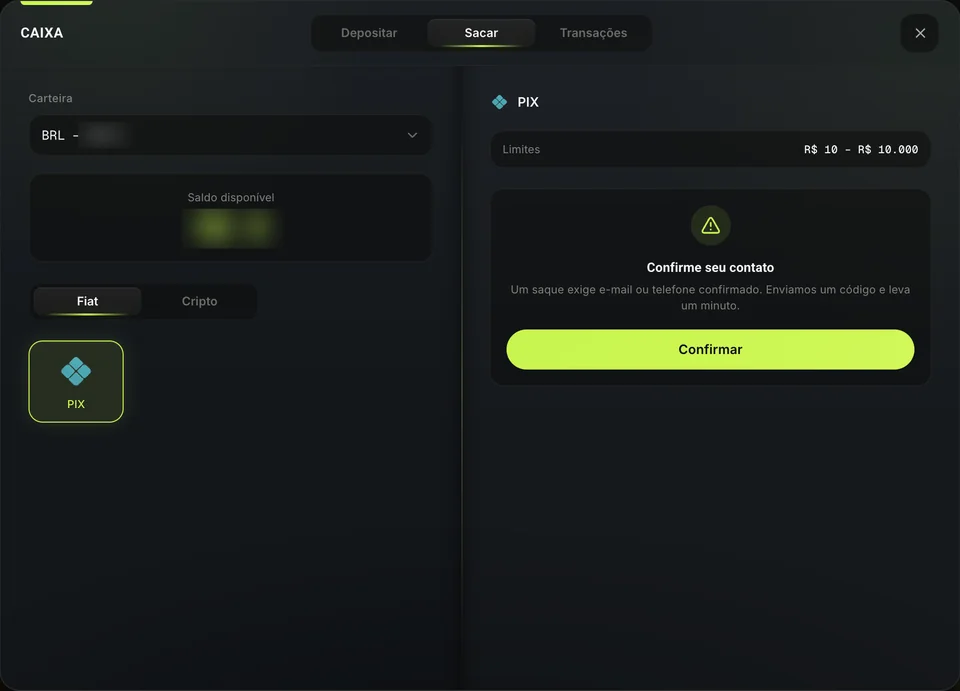
Task: Click the PIX diamond icon in header
Action: tap(500, 102)
